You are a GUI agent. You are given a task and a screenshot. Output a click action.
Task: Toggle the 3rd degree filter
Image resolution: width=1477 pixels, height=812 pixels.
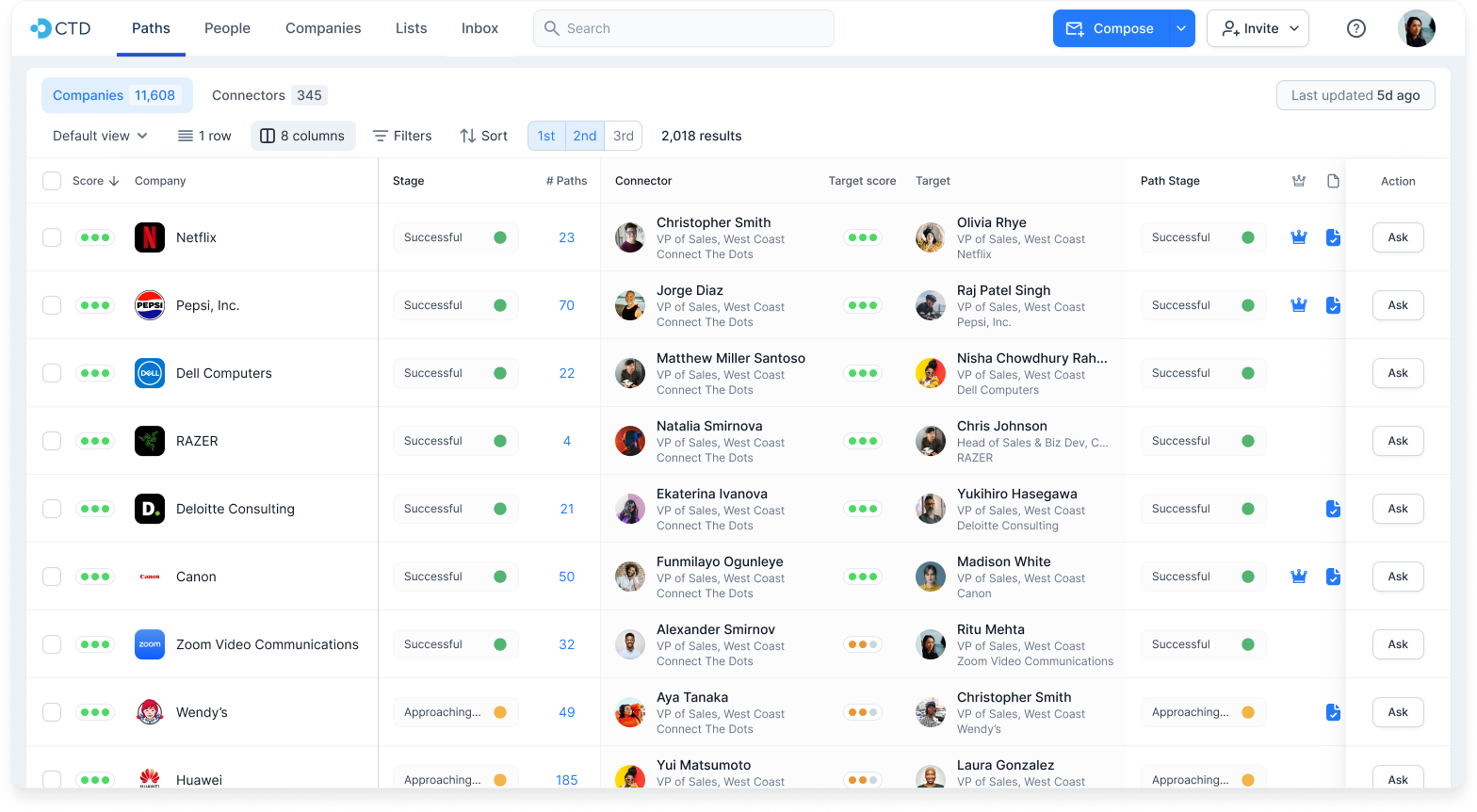click(623, 136)
